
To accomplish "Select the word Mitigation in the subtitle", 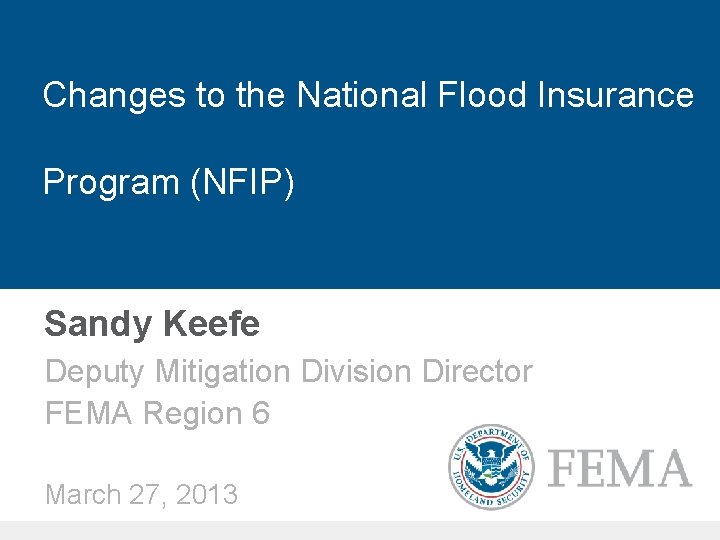I will tap(222, 371).
